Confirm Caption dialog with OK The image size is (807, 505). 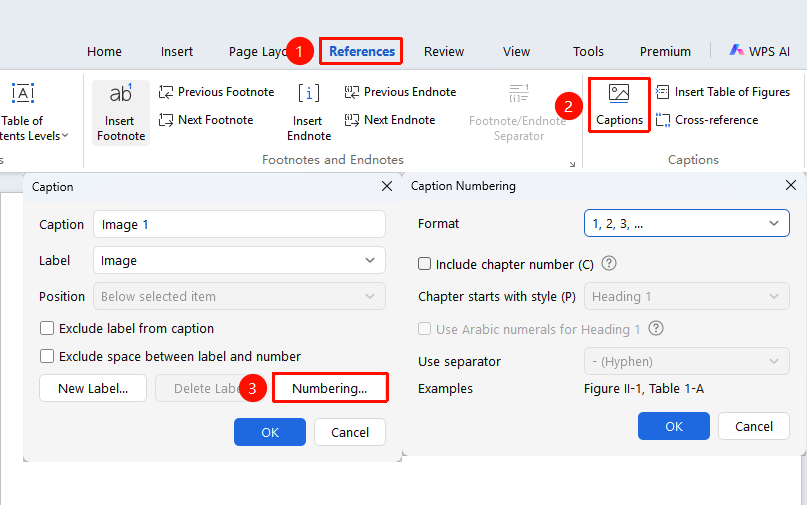270,432
